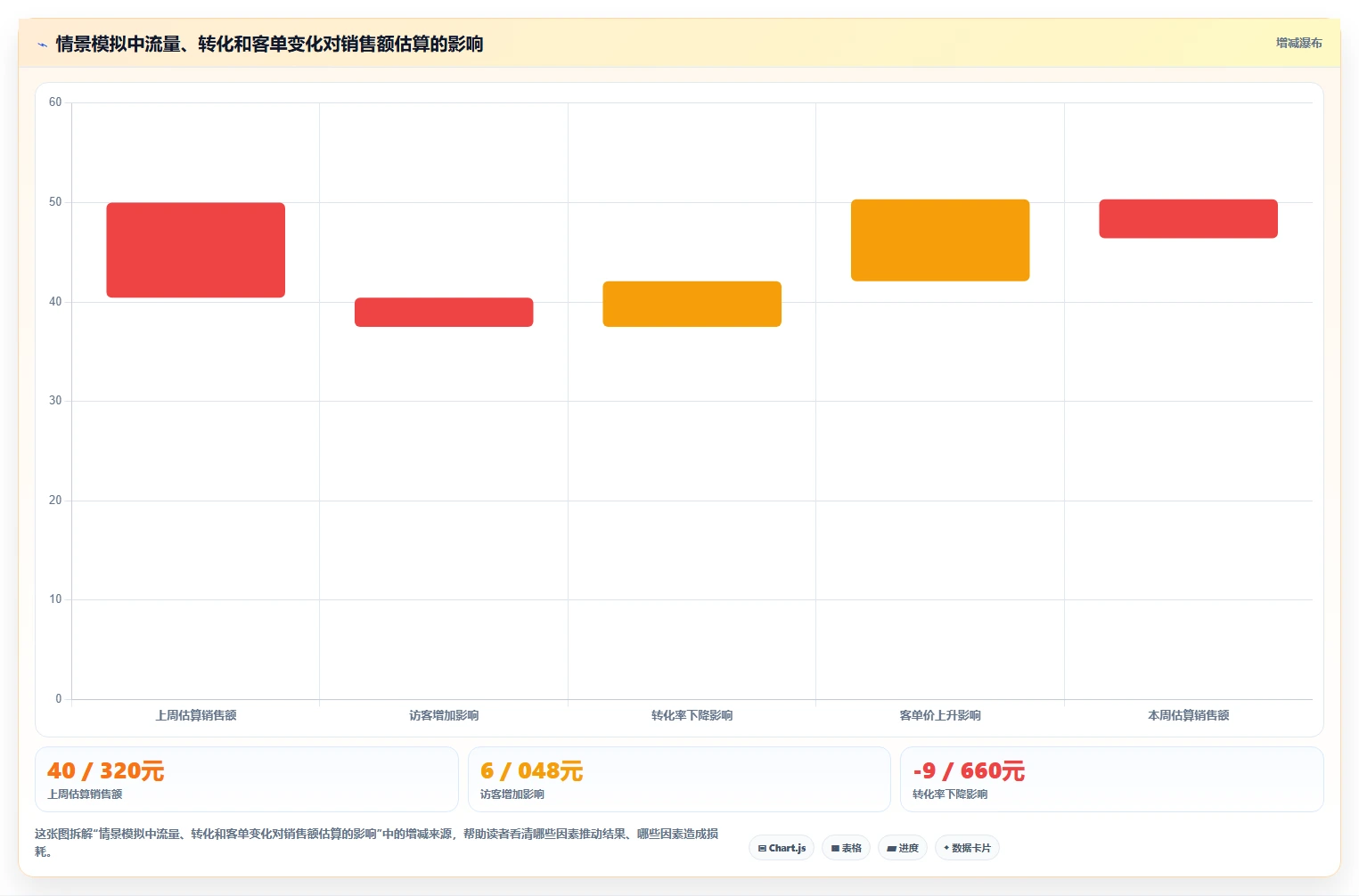Click the description paragraph starting 这张图拆解

(376, 843)
